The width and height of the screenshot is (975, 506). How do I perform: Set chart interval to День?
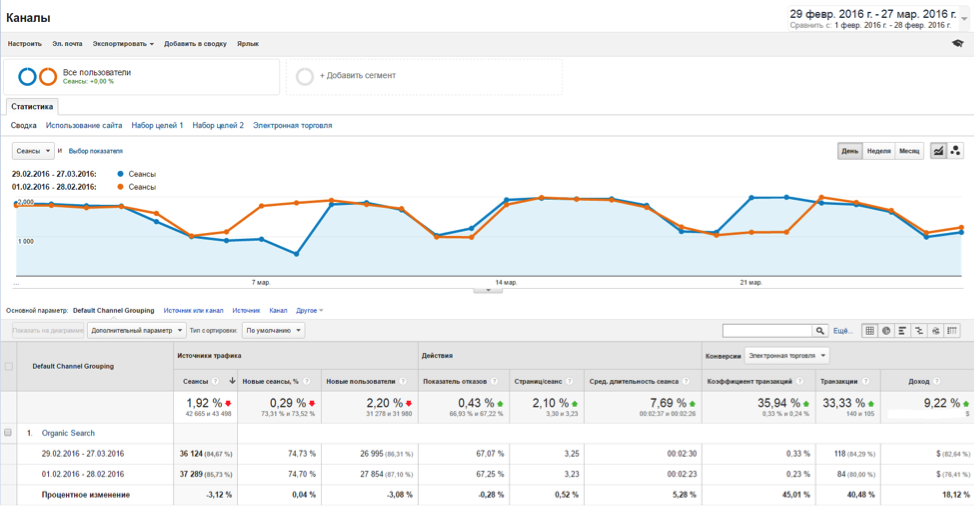pos(850,151)
